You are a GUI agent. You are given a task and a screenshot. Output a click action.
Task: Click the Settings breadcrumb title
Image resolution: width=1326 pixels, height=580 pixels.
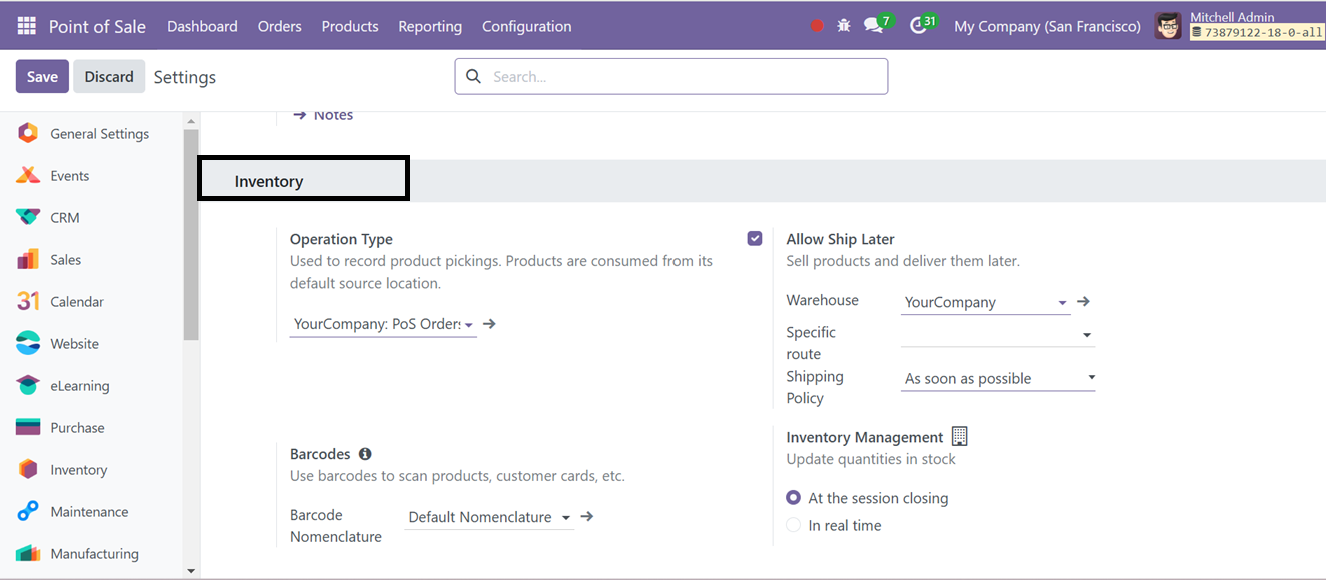pyautogui.click(x=185, y=77)
